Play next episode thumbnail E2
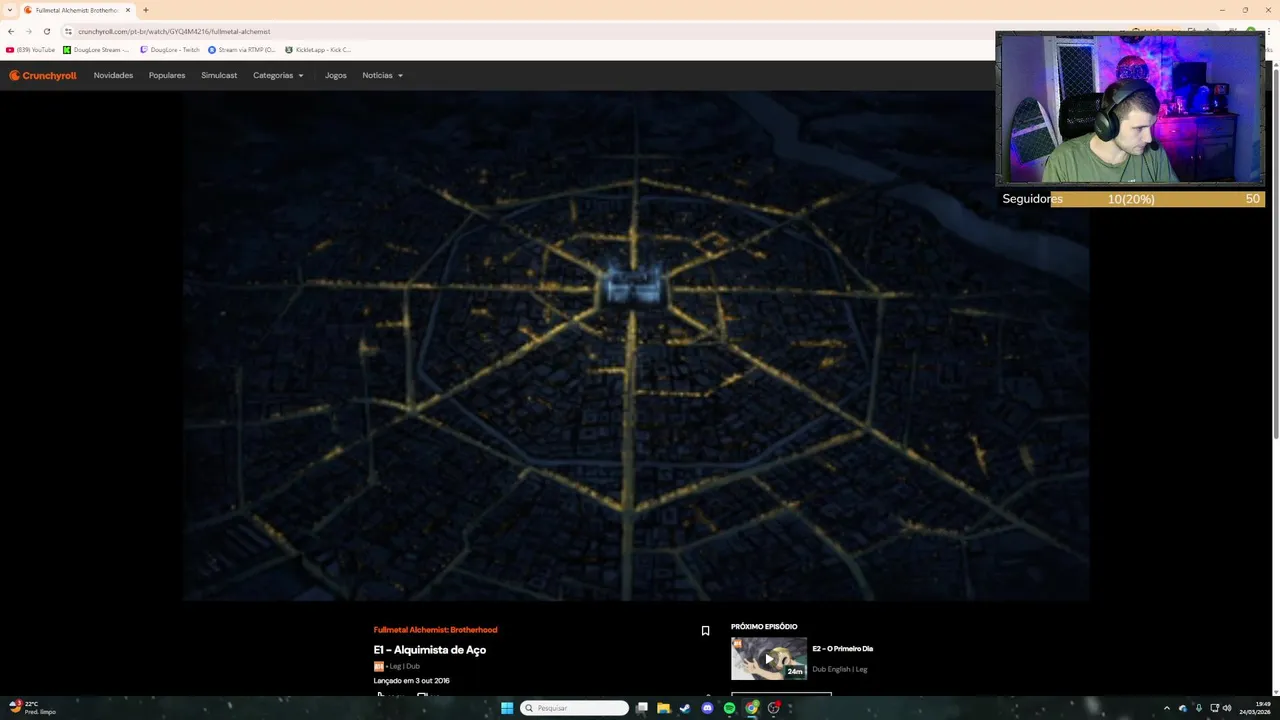 [768, 659]
